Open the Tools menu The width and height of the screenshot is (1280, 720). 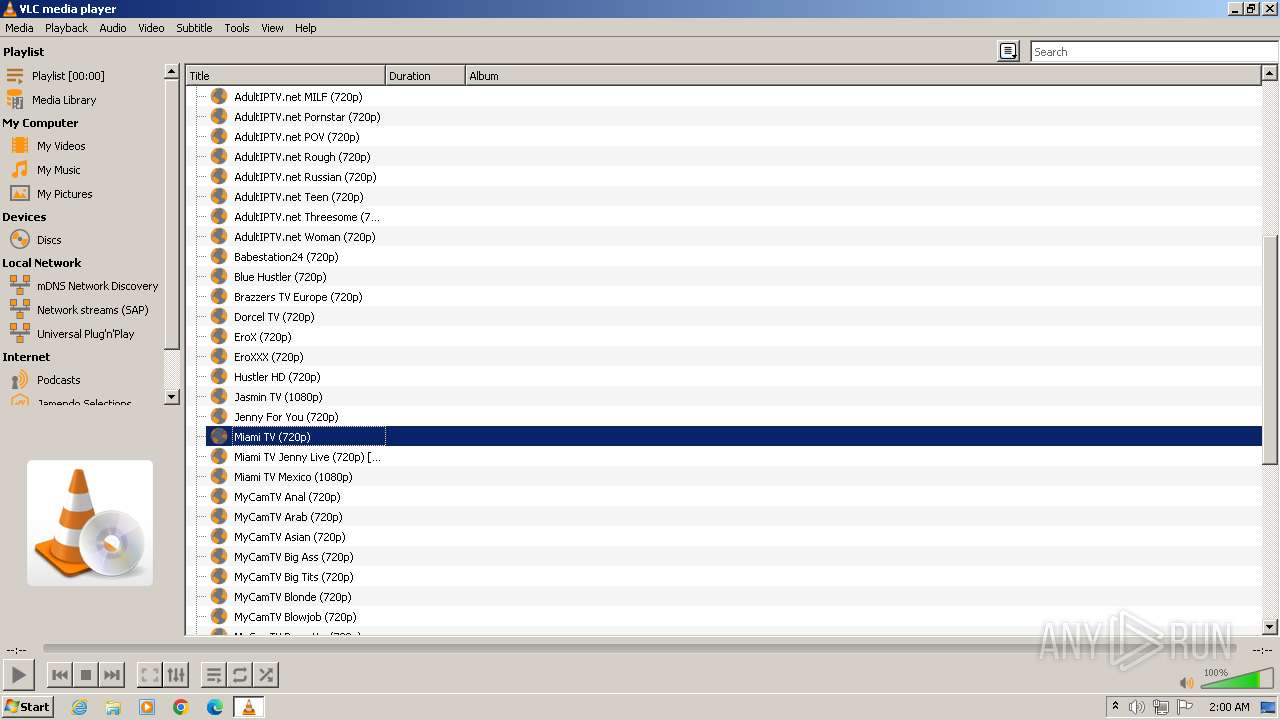(237, 28)
